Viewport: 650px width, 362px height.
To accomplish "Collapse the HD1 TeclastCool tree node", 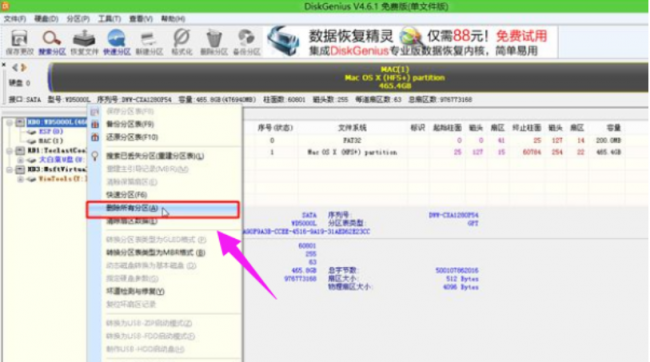I will coord(9,151).
